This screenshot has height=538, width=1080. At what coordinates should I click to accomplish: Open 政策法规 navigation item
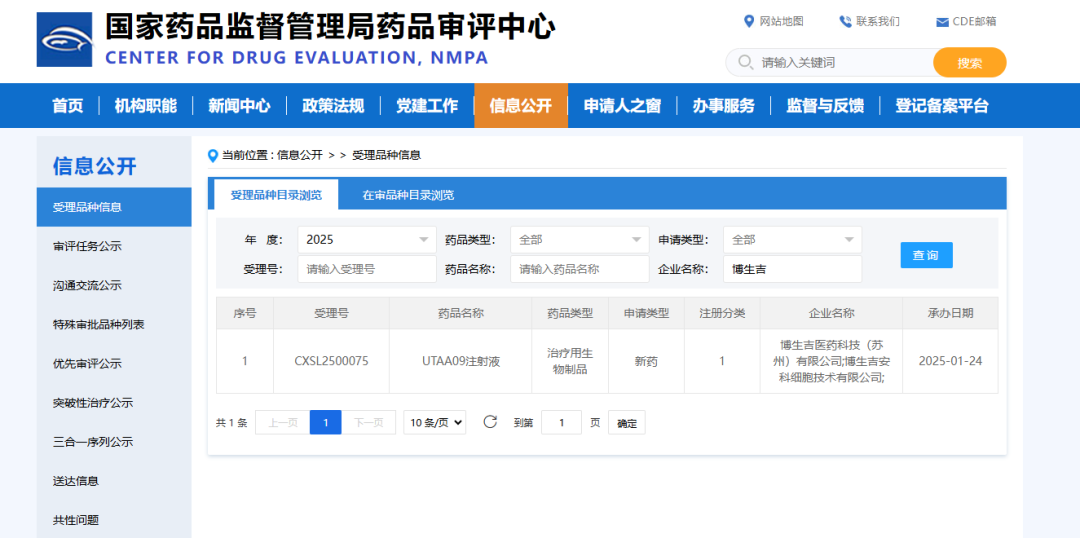tap(333, 105)
